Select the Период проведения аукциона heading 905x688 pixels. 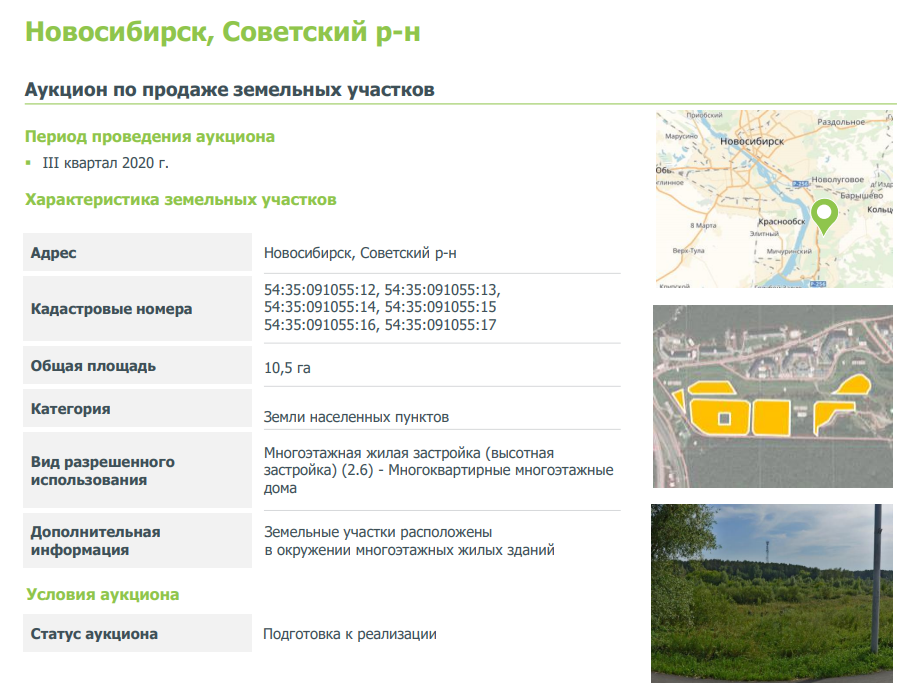(x=149, y=137)
